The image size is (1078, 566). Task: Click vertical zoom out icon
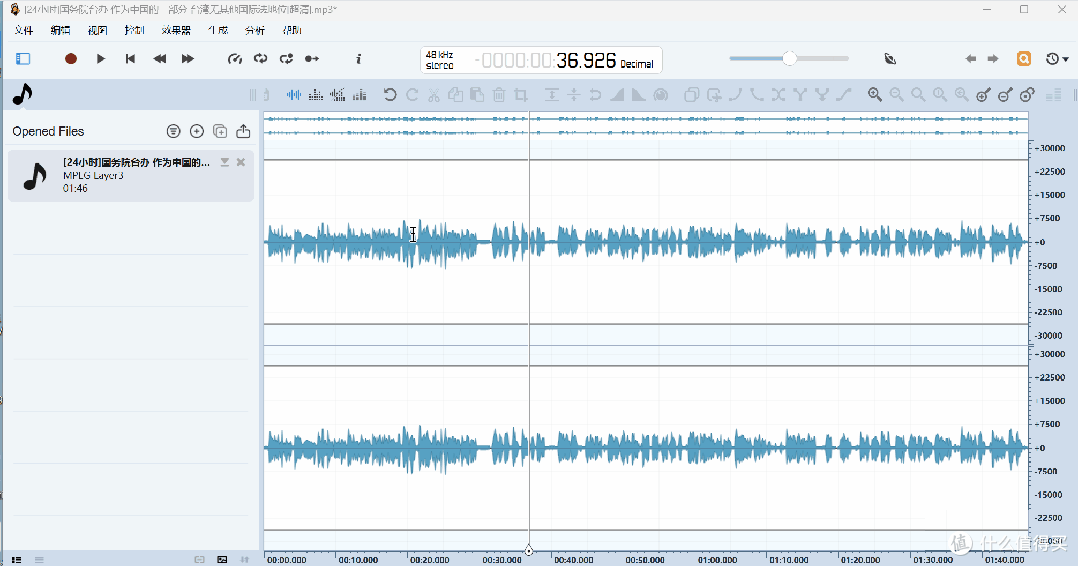pos(1006,95)
